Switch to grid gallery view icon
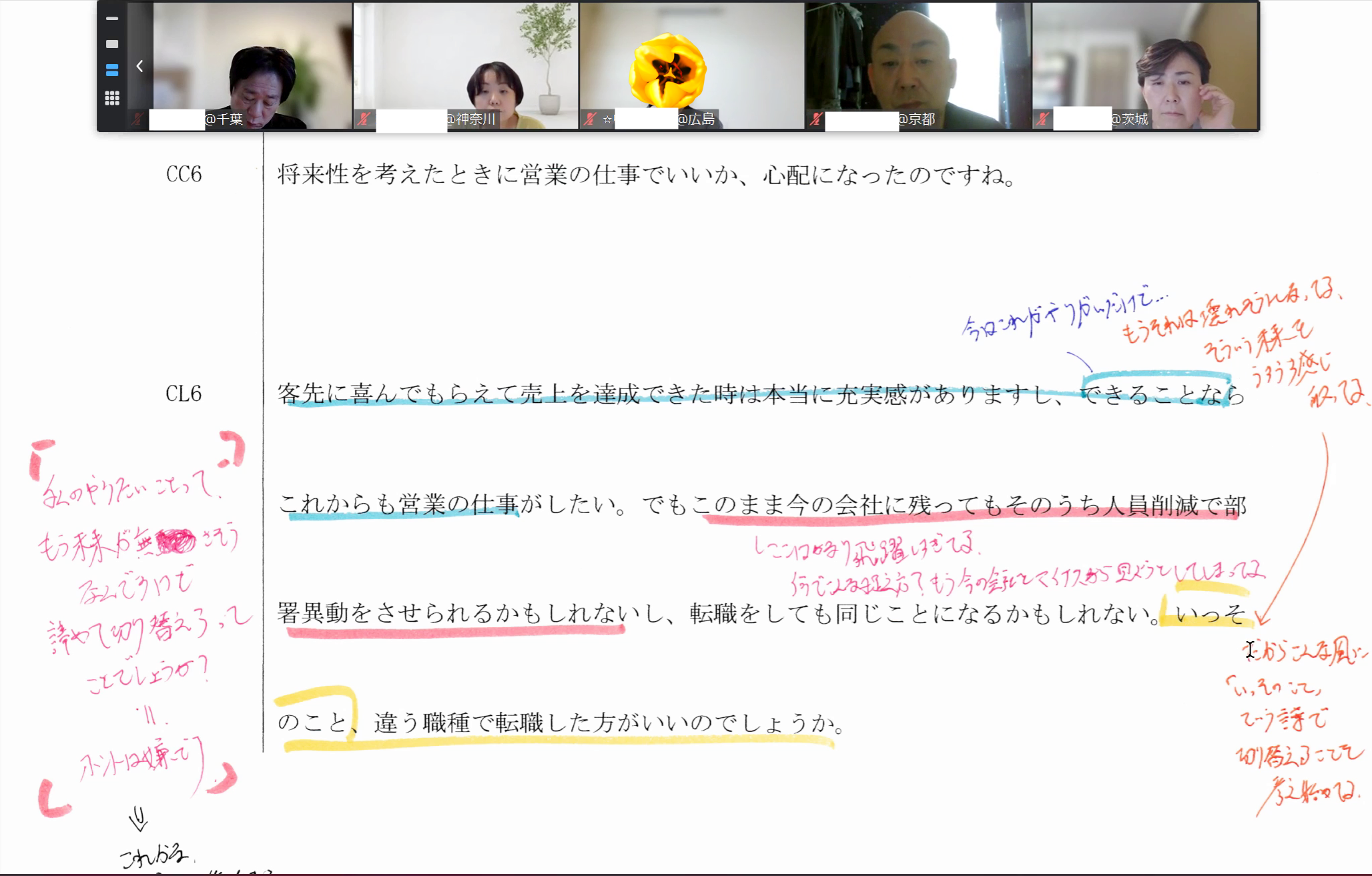The image size is (1372, 876). [x=112, y=98]
